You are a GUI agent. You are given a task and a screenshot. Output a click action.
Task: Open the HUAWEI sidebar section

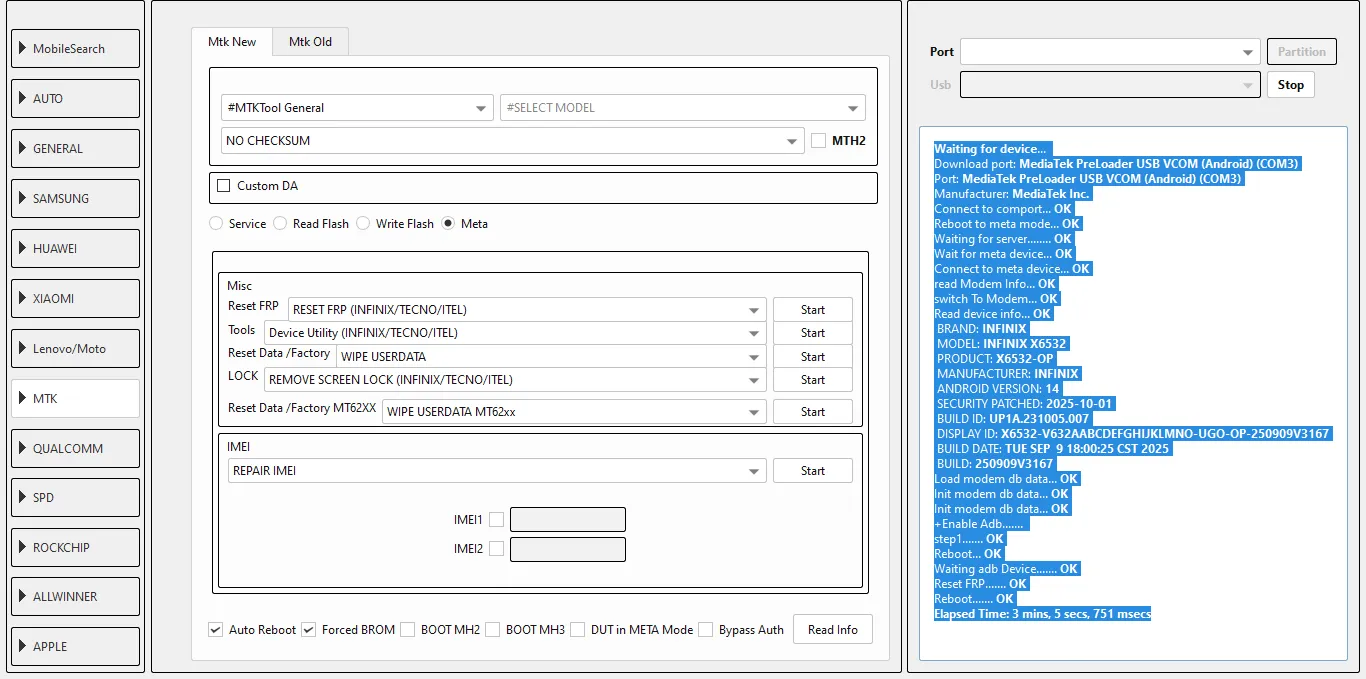[x=75, y=248]
